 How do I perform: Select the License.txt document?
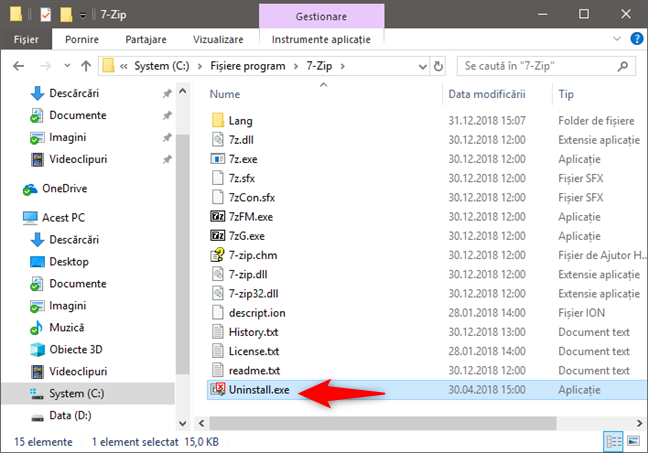coord(254,351)
